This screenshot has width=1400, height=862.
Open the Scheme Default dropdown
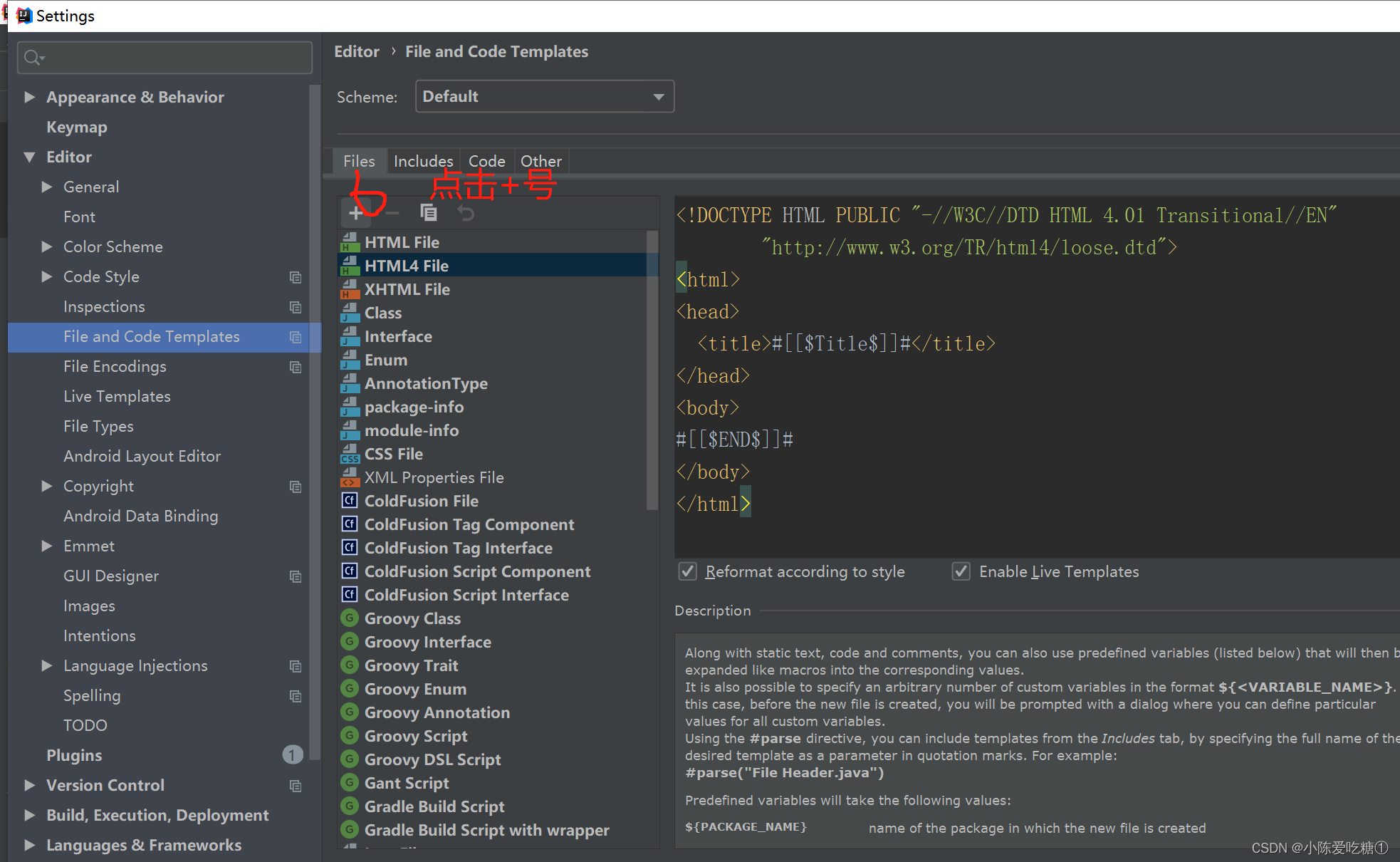coord(544,96)
